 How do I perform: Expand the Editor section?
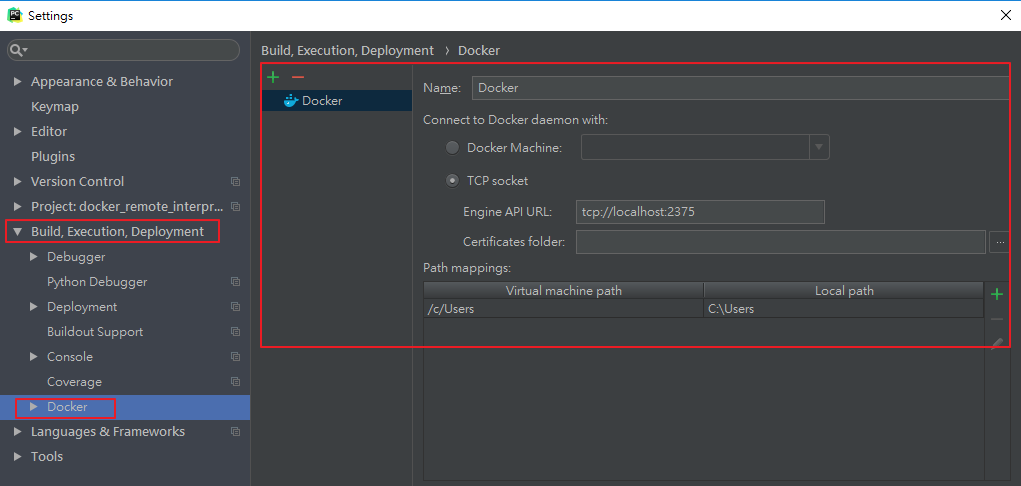point(18,132)
